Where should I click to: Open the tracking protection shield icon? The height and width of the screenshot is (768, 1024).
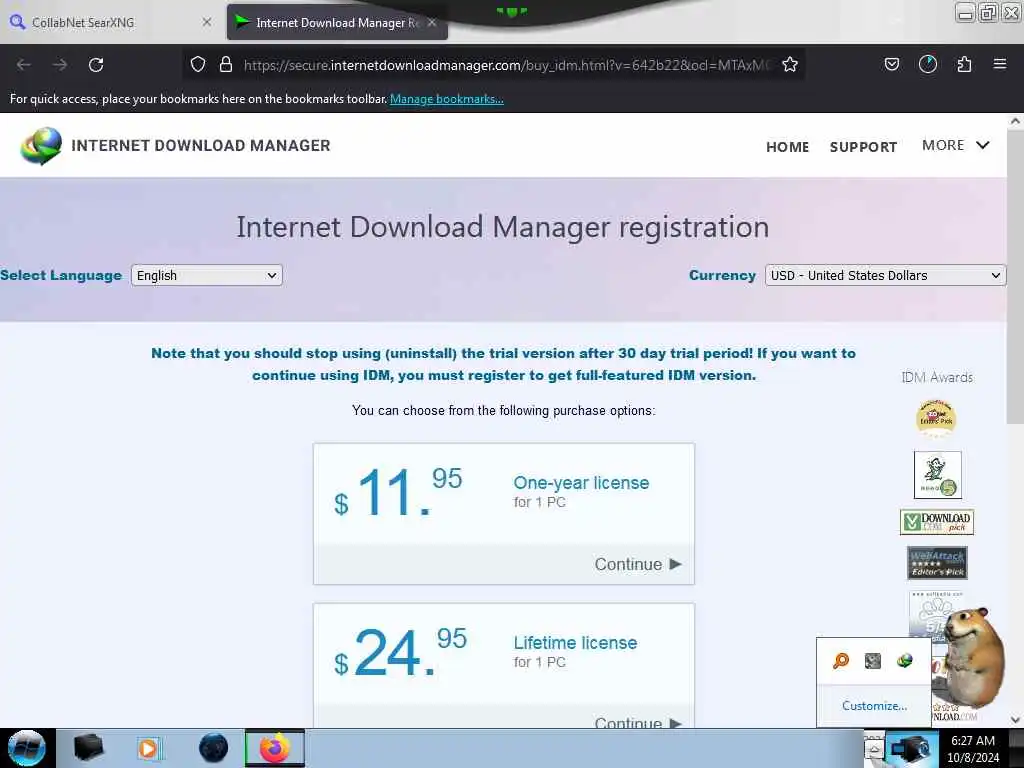198,64
